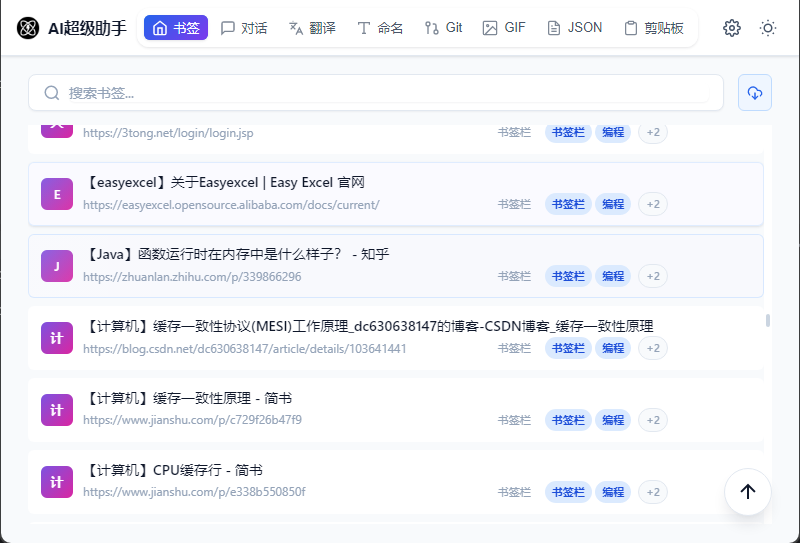Open the CPU缓存行 - 简书 bookmark

point(173,470)
